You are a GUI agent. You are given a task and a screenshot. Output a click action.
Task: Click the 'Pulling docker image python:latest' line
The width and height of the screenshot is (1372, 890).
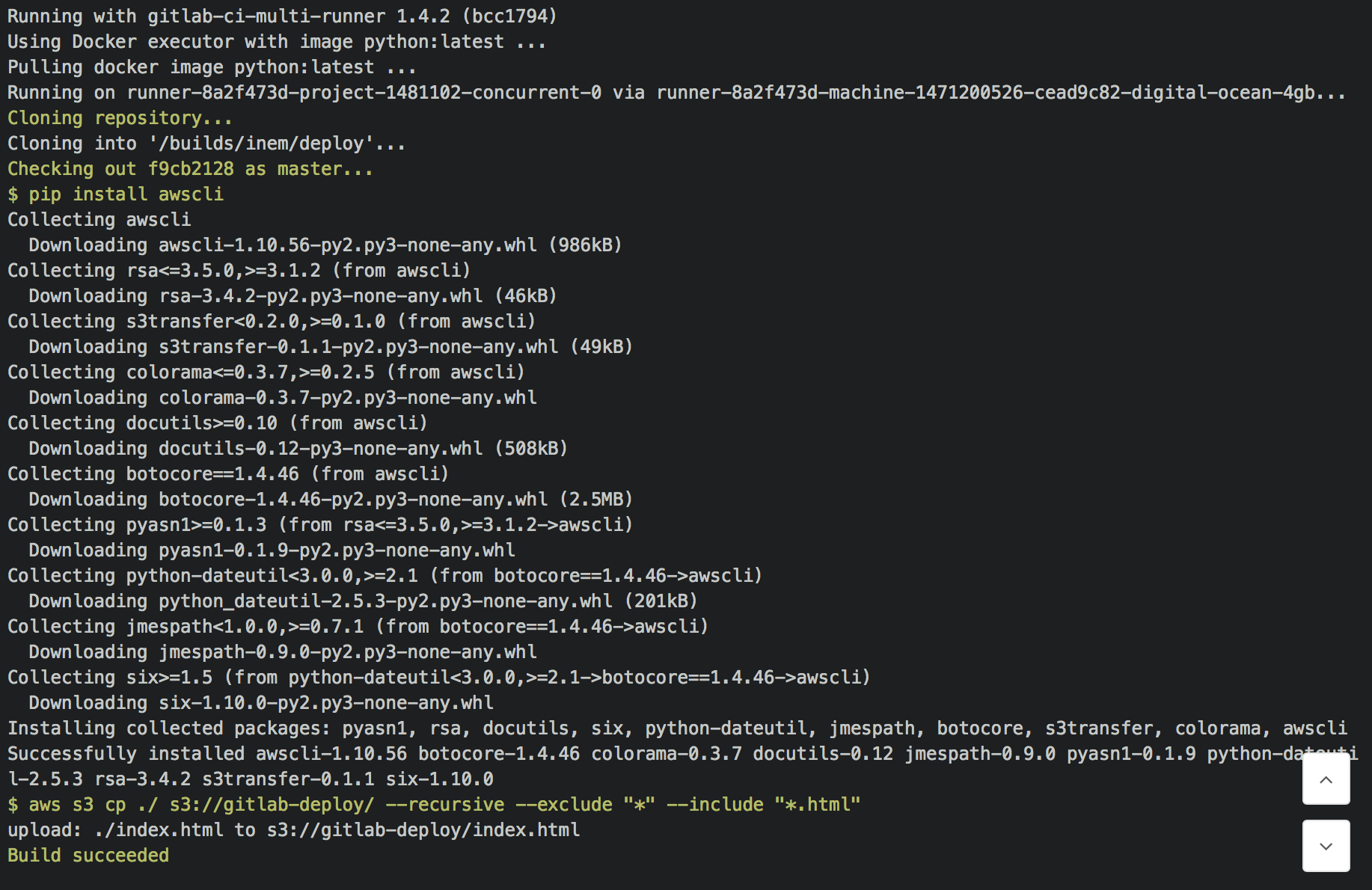click(x=211, y=67)
